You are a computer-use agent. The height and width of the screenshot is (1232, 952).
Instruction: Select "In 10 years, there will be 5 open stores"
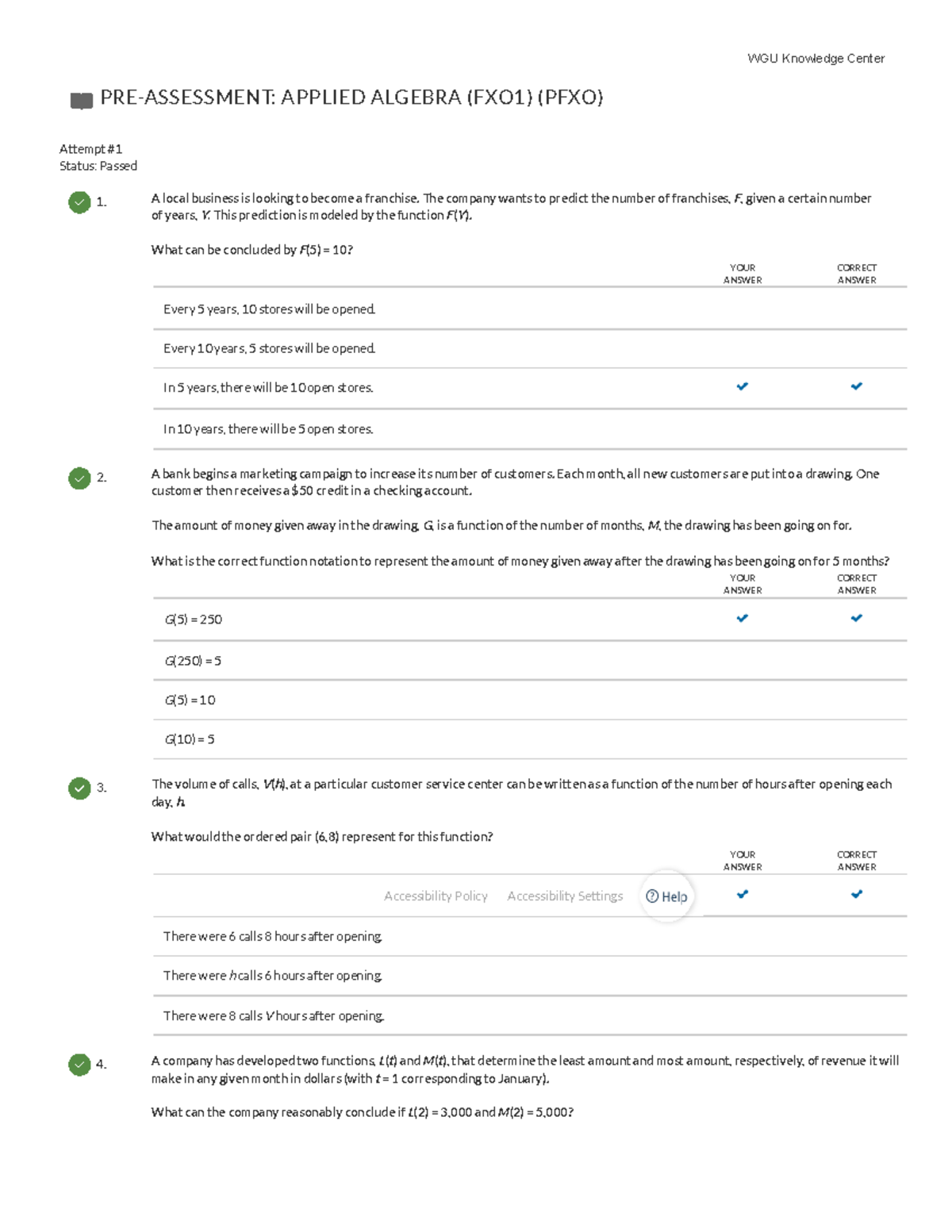point(268,429)
